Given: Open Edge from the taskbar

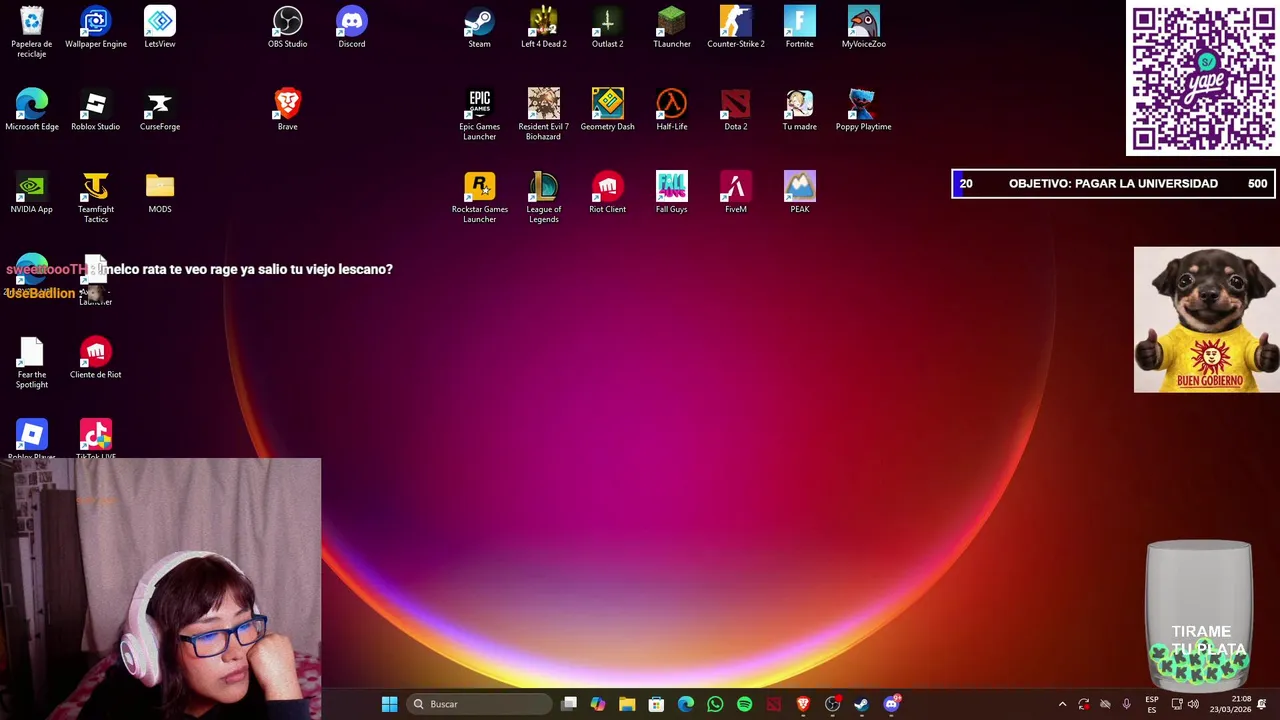Looking at the screenshot, I should tap(686, 704).
